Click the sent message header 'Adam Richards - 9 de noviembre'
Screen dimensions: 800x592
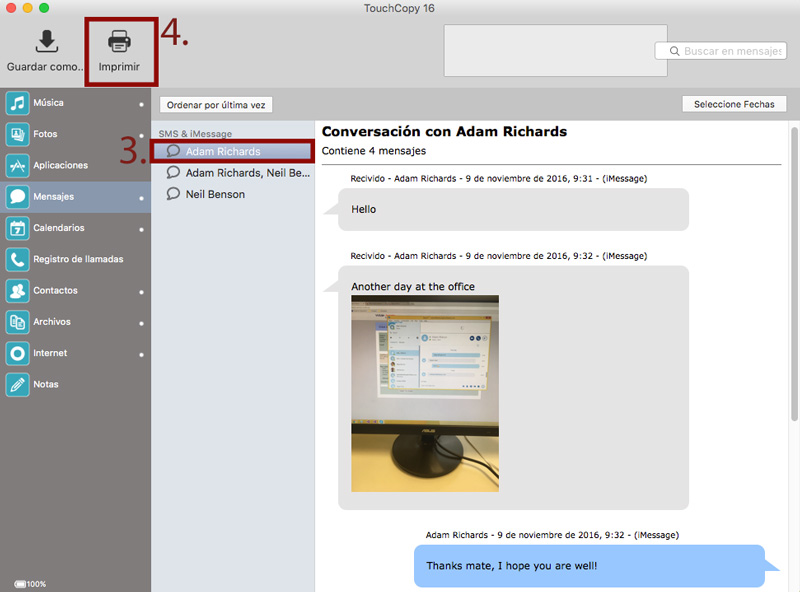click(553, 535)
